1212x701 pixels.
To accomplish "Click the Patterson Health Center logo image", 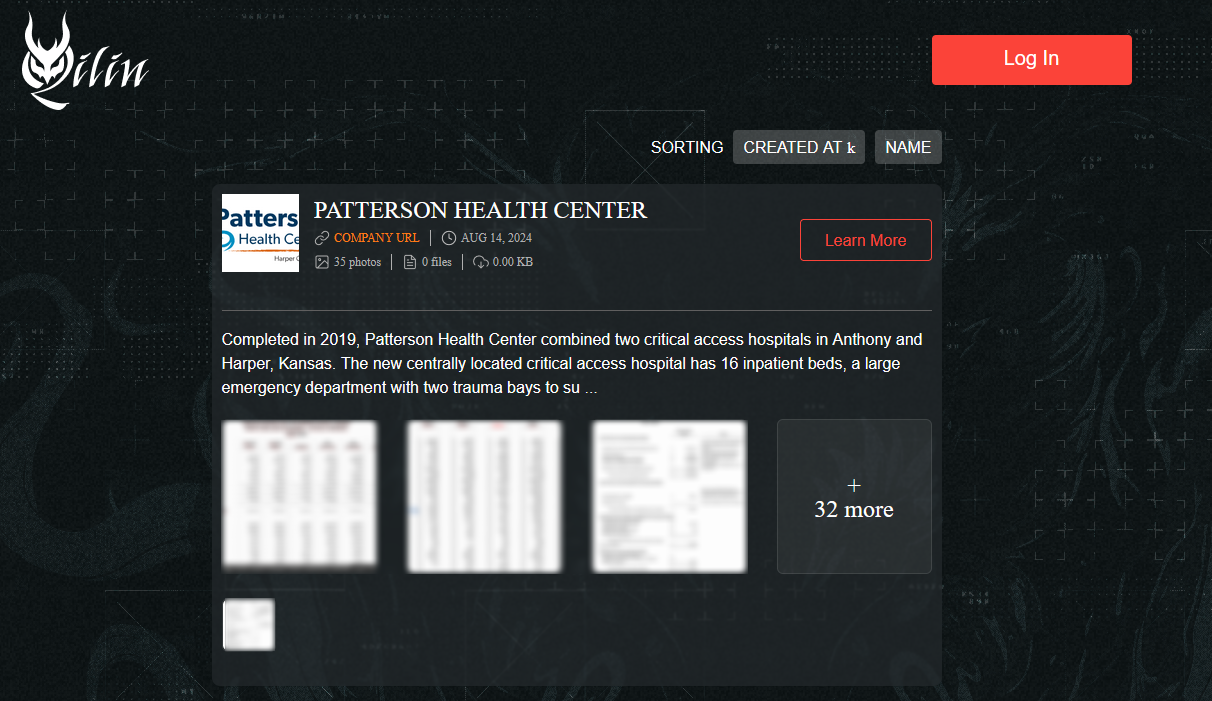I will [260, 232].
